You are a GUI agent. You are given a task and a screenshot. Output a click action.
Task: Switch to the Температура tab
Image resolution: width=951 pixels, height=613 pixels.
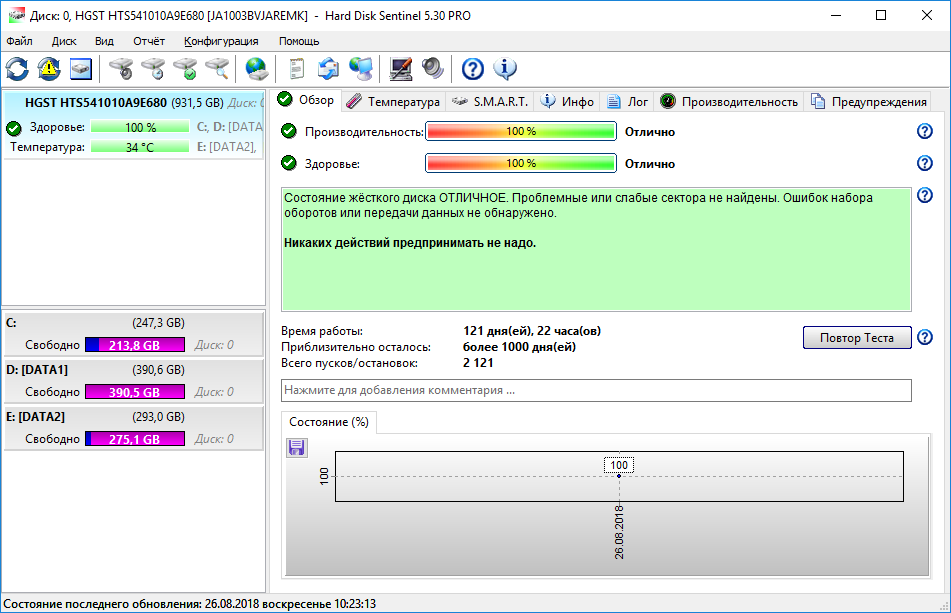[393, 102]
